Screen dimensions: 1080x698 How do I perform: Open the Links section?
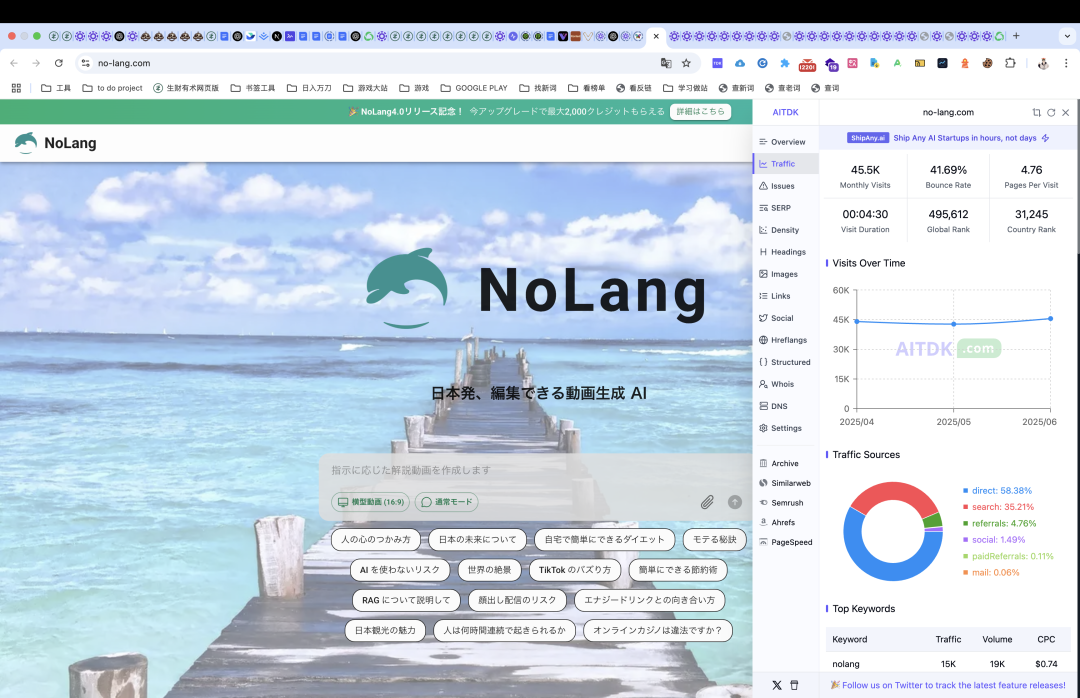click(x=775, y=296)
